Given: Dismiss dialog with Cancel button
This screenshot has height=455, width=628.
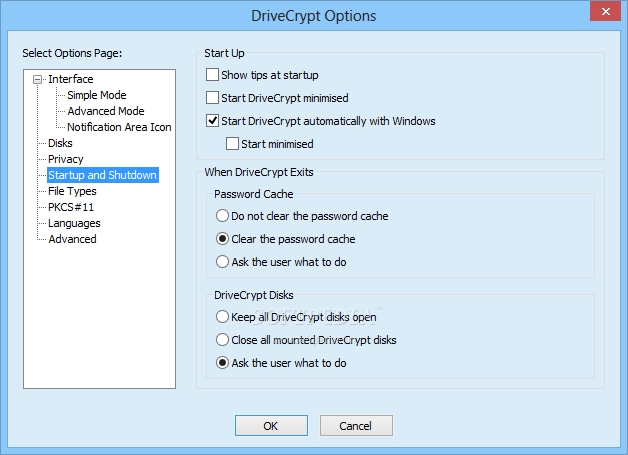Looking at the screenshot, I should 356,425.
